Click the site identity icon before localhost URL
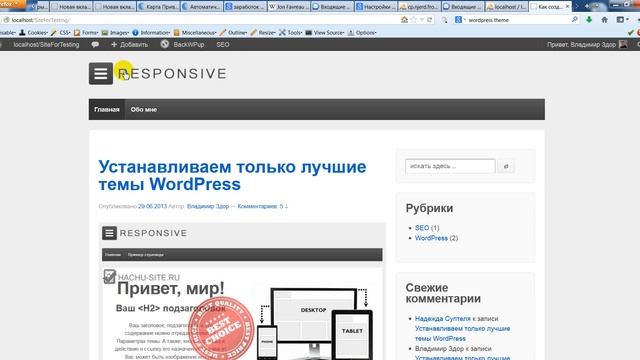Screen dimensions: 640x360 (6, 20)
